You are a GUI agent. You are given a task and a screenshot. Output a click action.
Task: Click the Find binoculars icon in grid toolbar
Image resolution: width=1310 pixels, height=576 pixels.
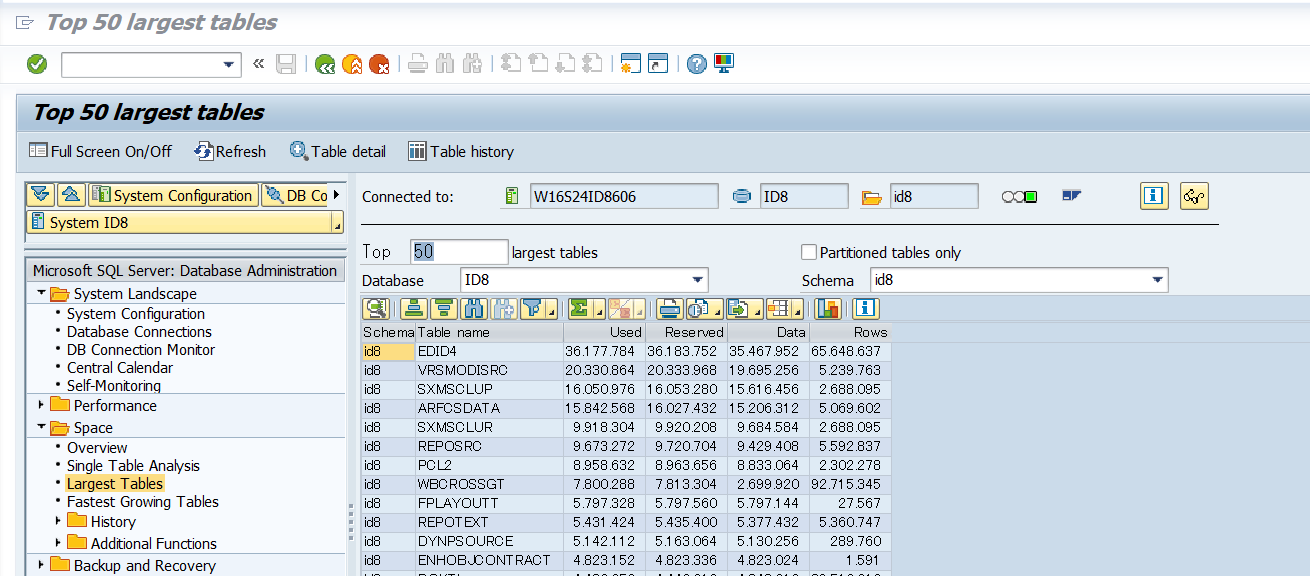coord(473,309)
